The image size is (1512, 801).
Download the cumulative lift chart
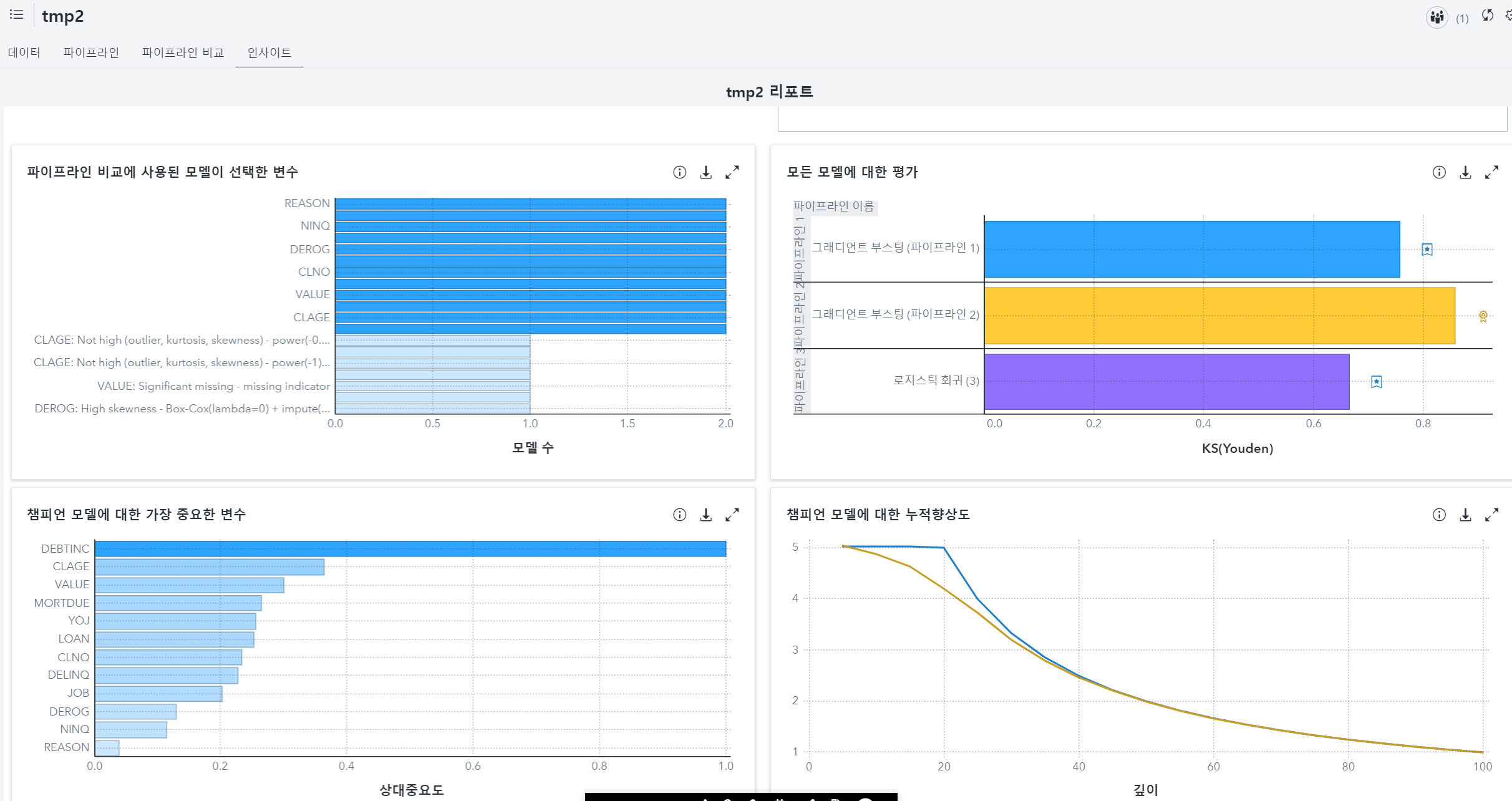pos(1465,515)
